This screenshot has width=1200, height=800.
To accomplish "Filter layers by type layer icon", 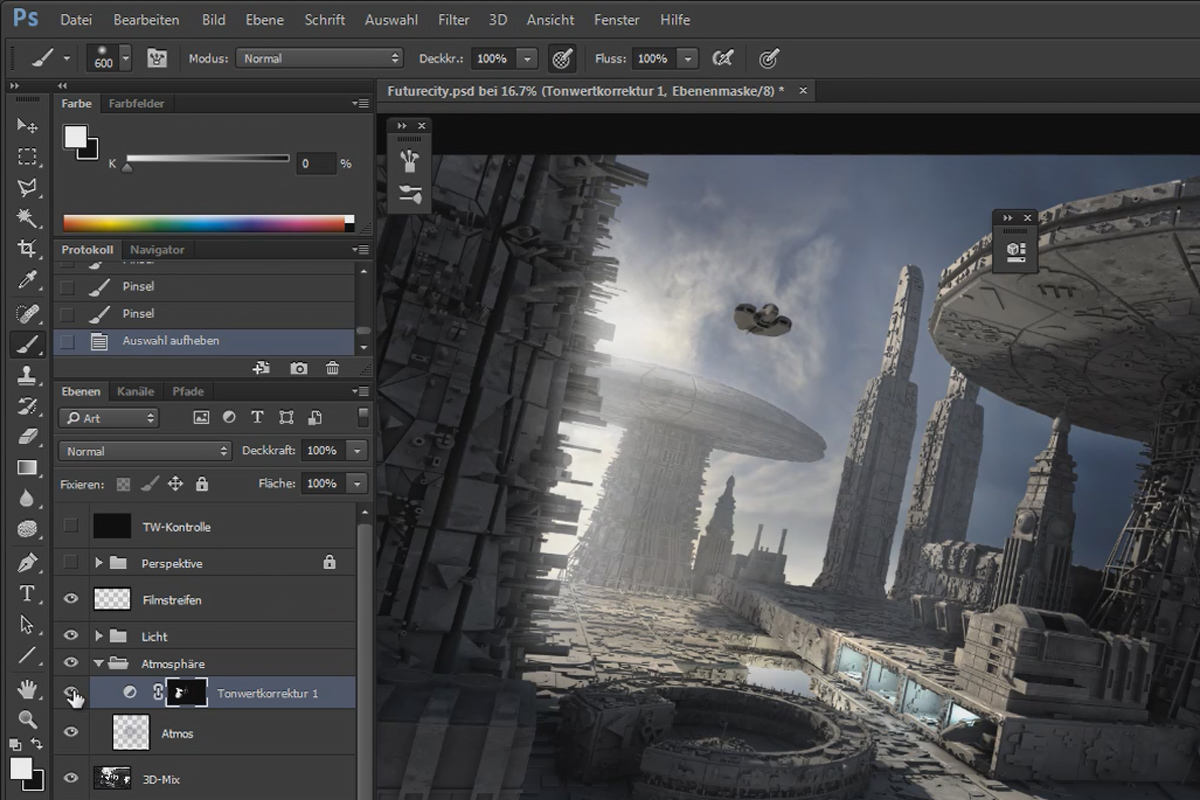I will (x=257, y=417).
